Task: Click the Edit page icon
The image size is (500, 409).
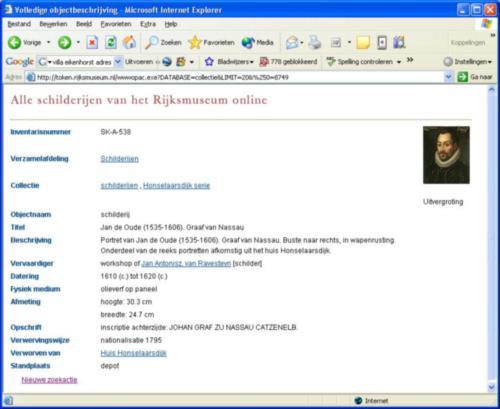Action: [x=336, y=43]
